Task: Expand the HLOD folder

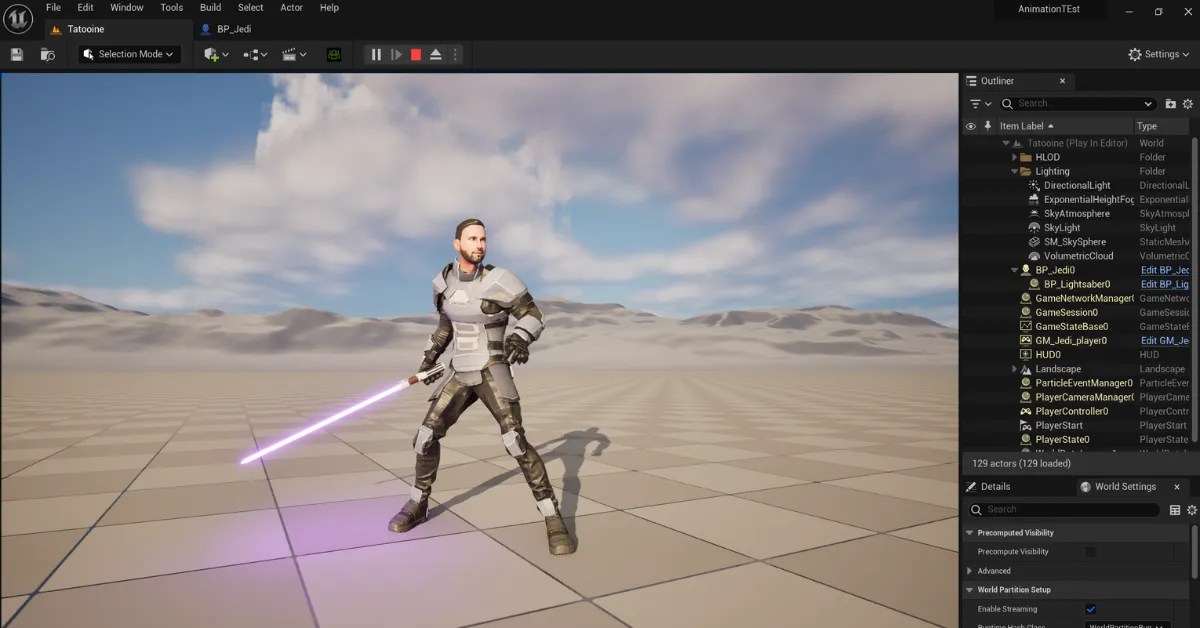Action: tap(1014, 157)
